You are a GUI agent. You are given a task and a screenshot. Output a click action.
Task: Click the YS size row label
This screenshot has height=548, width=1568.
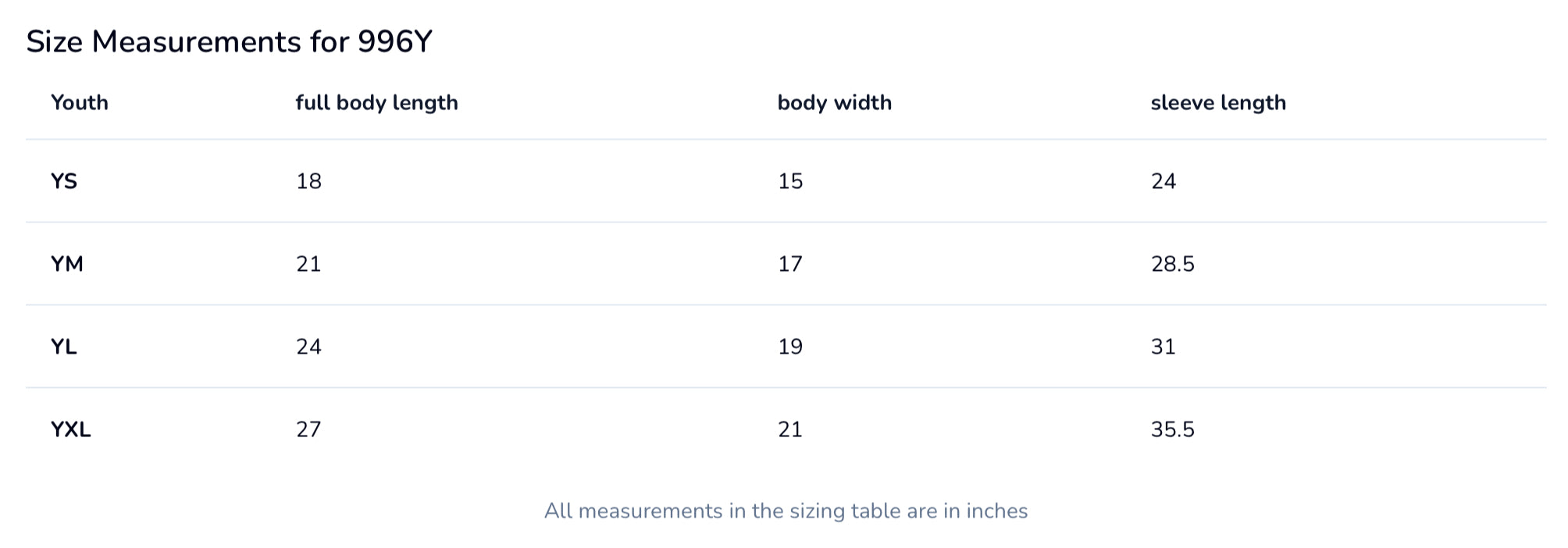64,181
